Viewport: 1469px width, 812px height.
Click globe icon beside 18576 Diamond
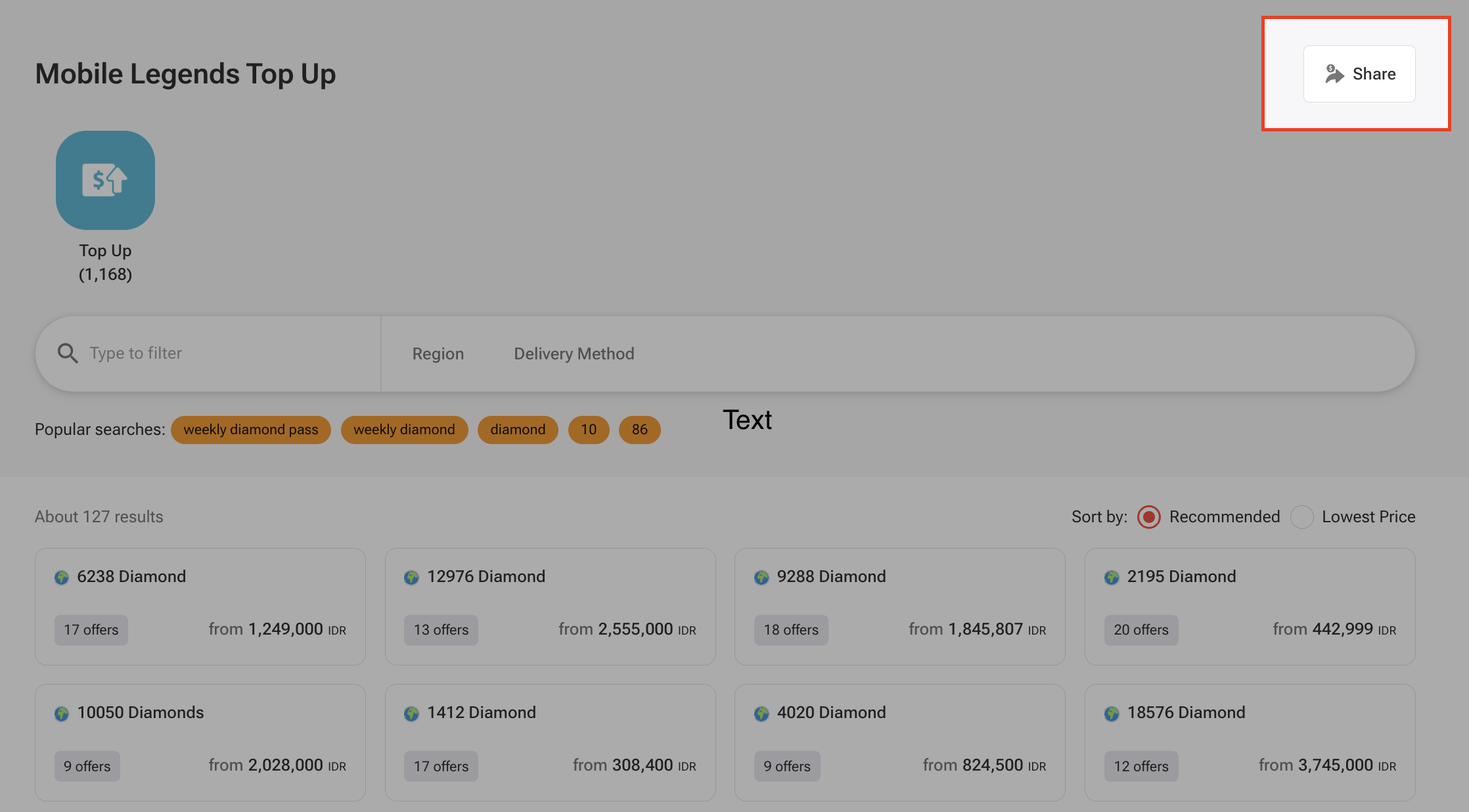click(1112, 713)
